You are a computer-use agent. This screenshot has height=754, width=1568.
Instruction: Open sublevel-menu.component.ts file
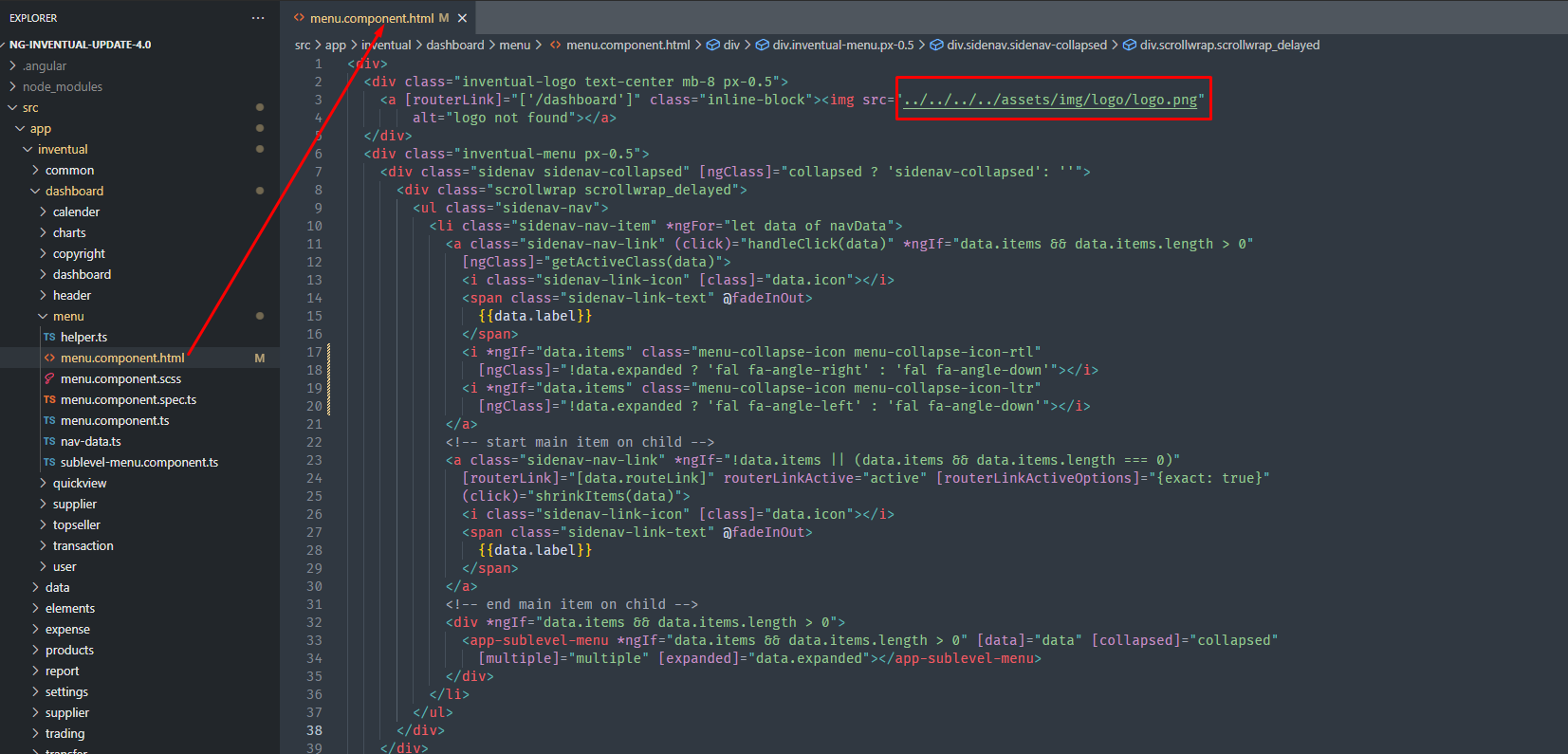click(x=139, y=462)
